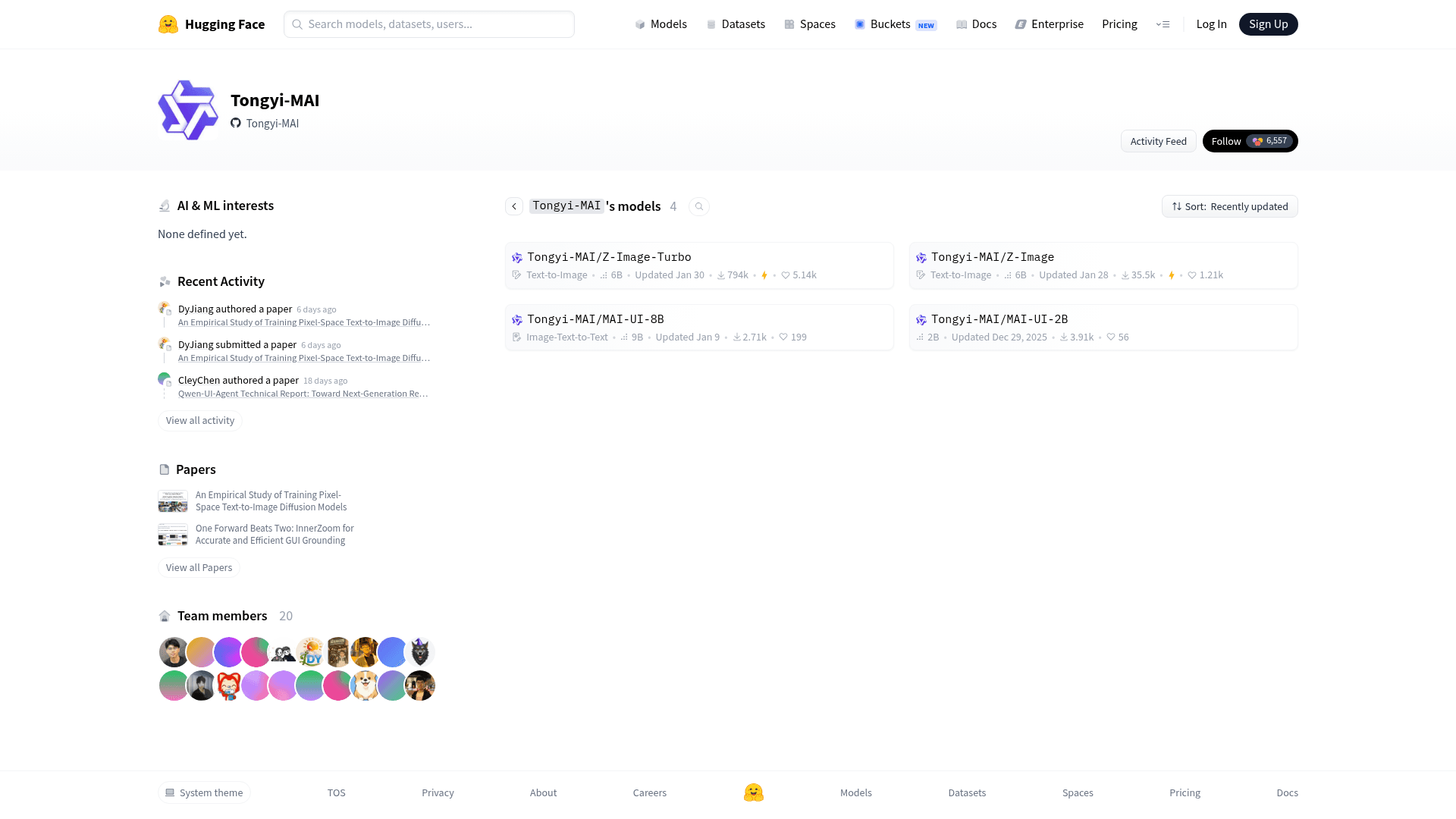Go back using the models list chevron
This screenshot has height=819, width=1456.
tap(514, 206)
